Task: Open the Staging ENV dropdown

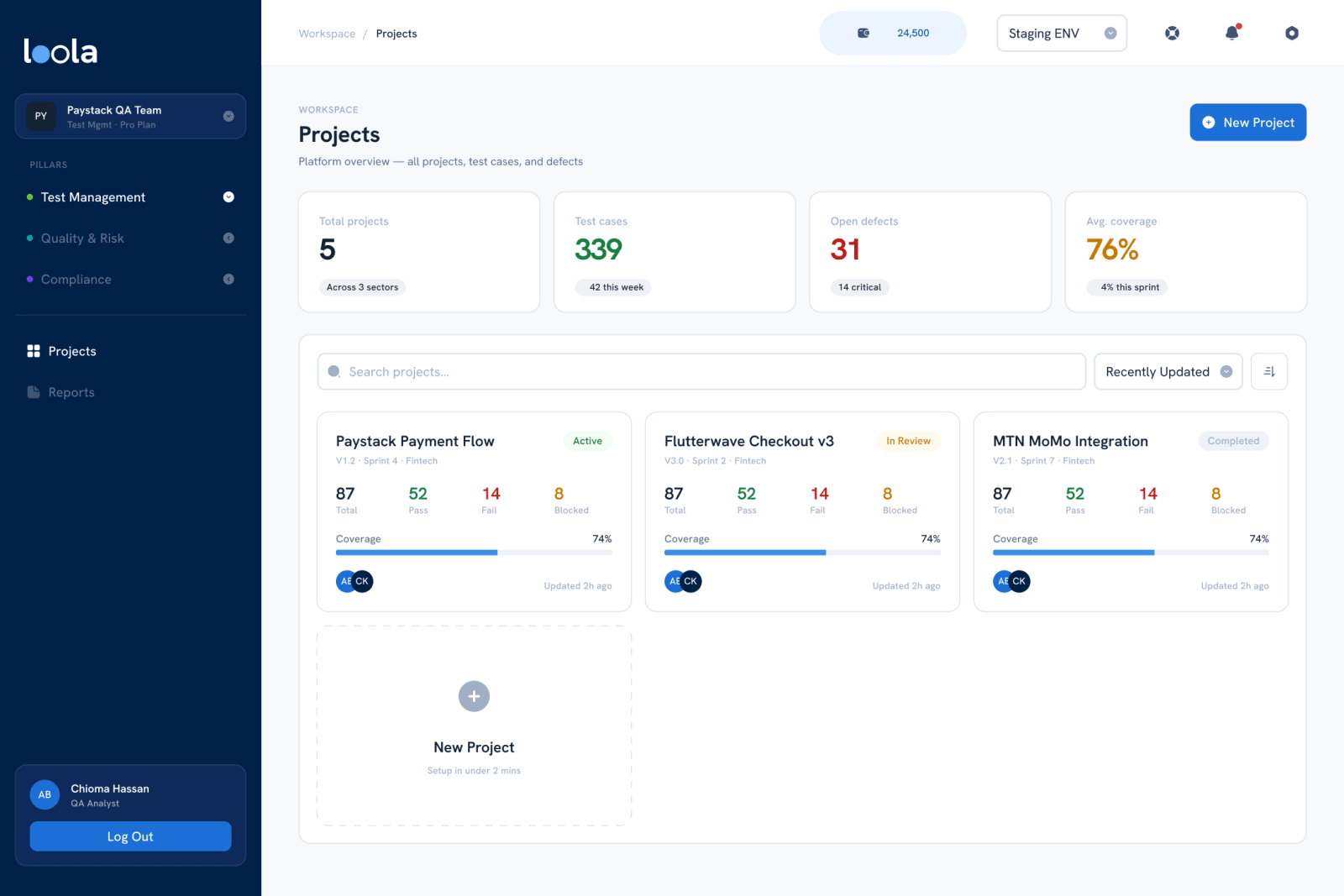Action: 1062,34
